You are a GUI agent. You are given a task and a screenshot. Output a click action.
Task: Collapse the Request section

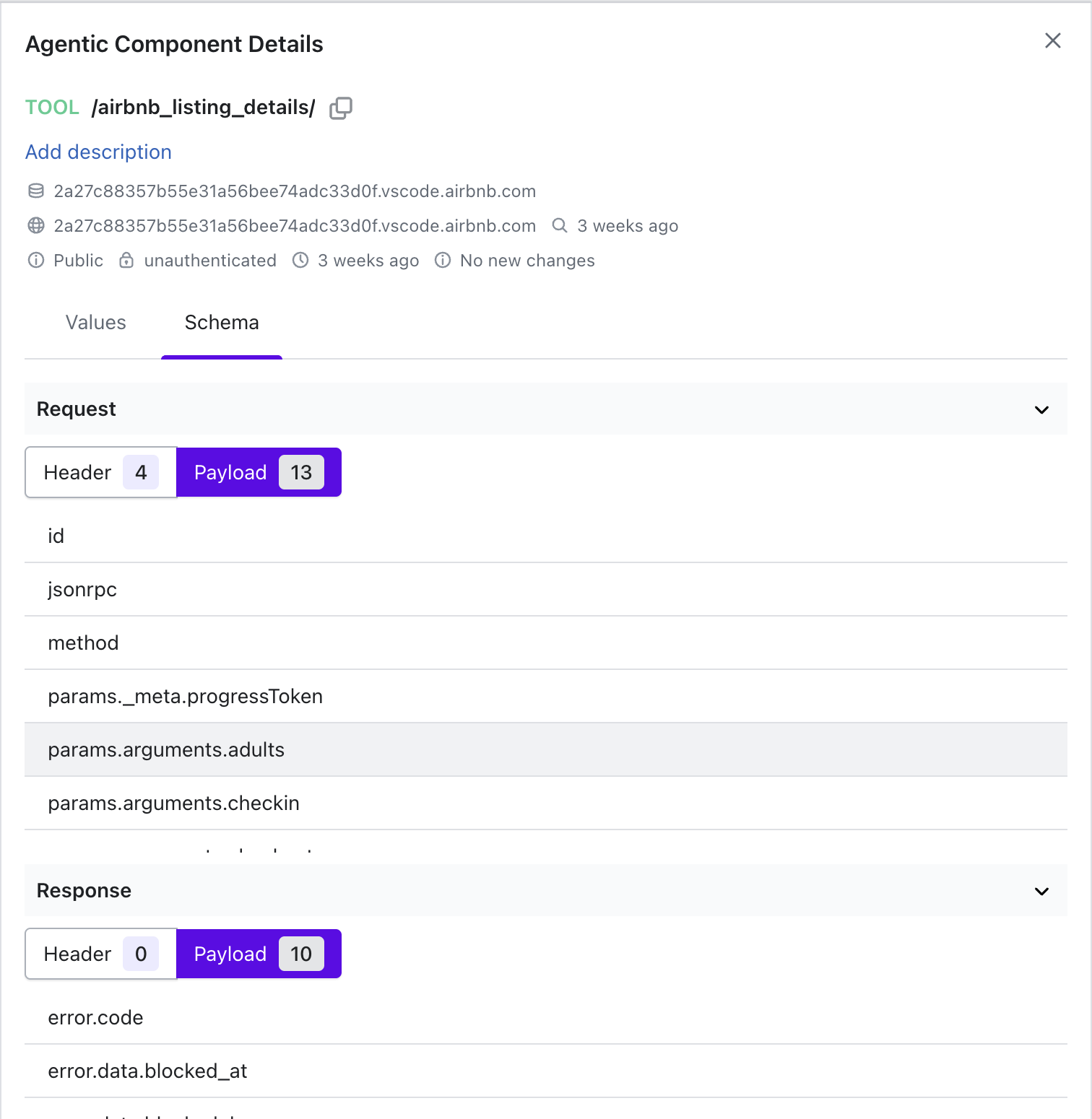pyautogui.click(x=1041, y=410)
